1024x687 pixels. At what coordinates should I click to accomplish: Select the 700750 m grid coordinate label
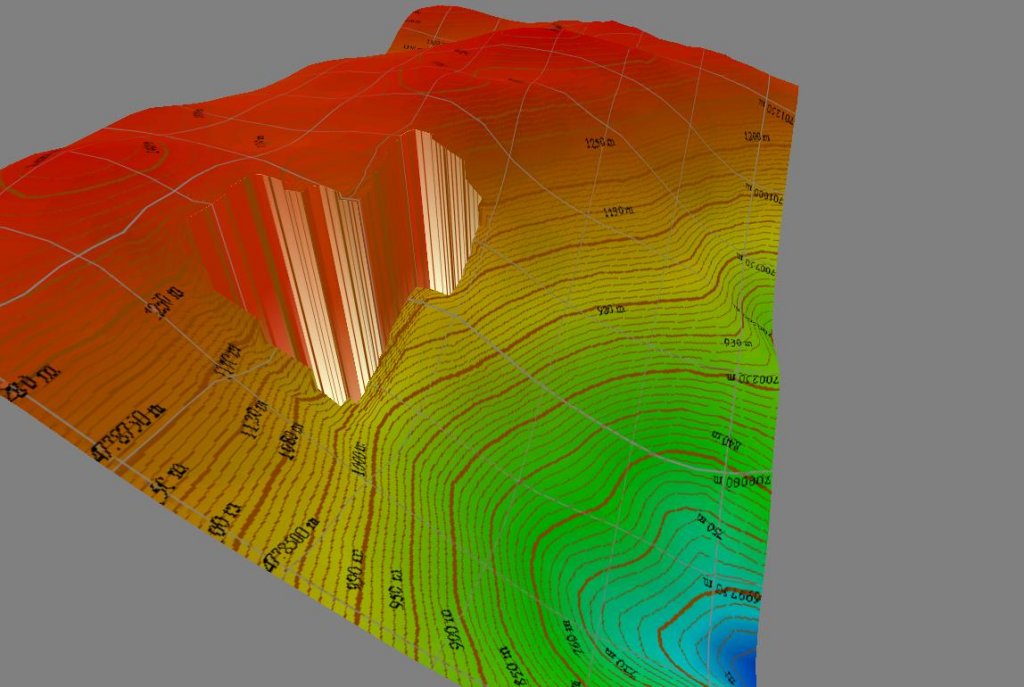point(758,265)
